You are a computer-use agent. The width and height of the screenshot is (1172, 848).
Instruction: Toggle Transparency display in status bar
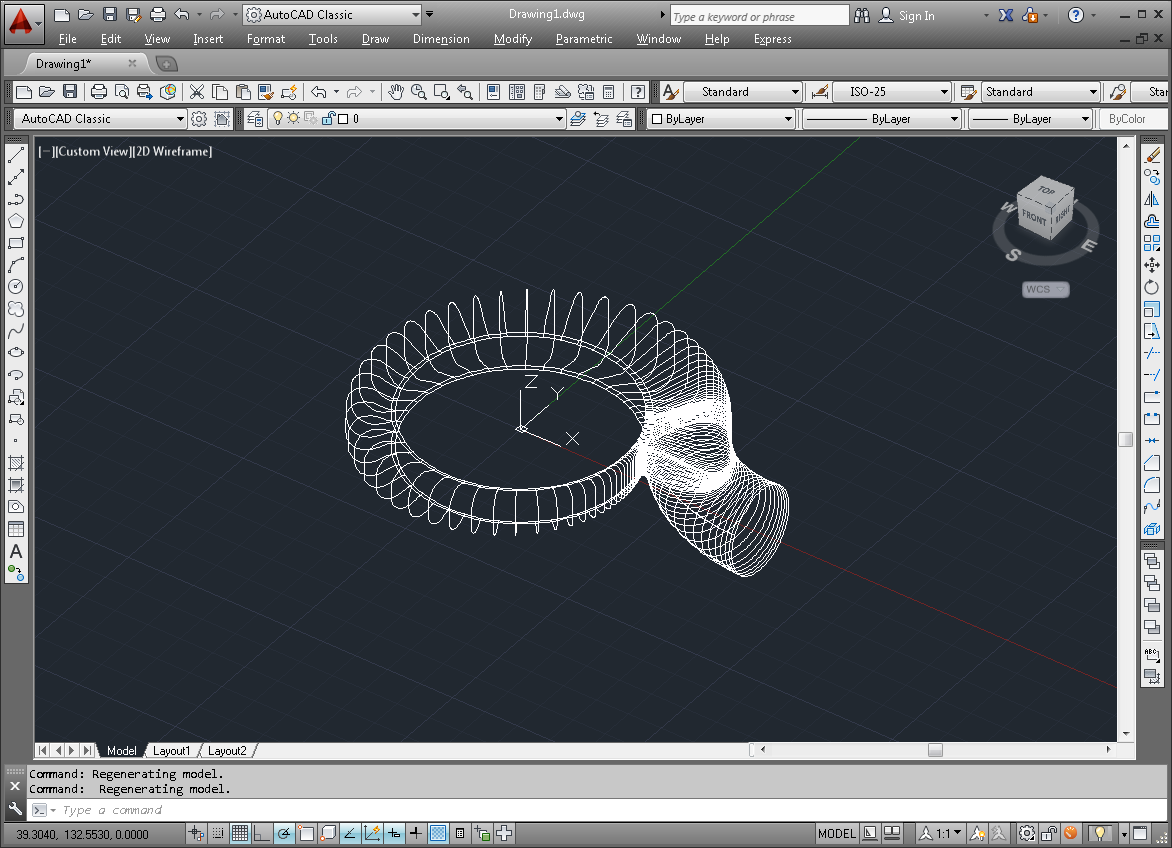coord(439,833)
